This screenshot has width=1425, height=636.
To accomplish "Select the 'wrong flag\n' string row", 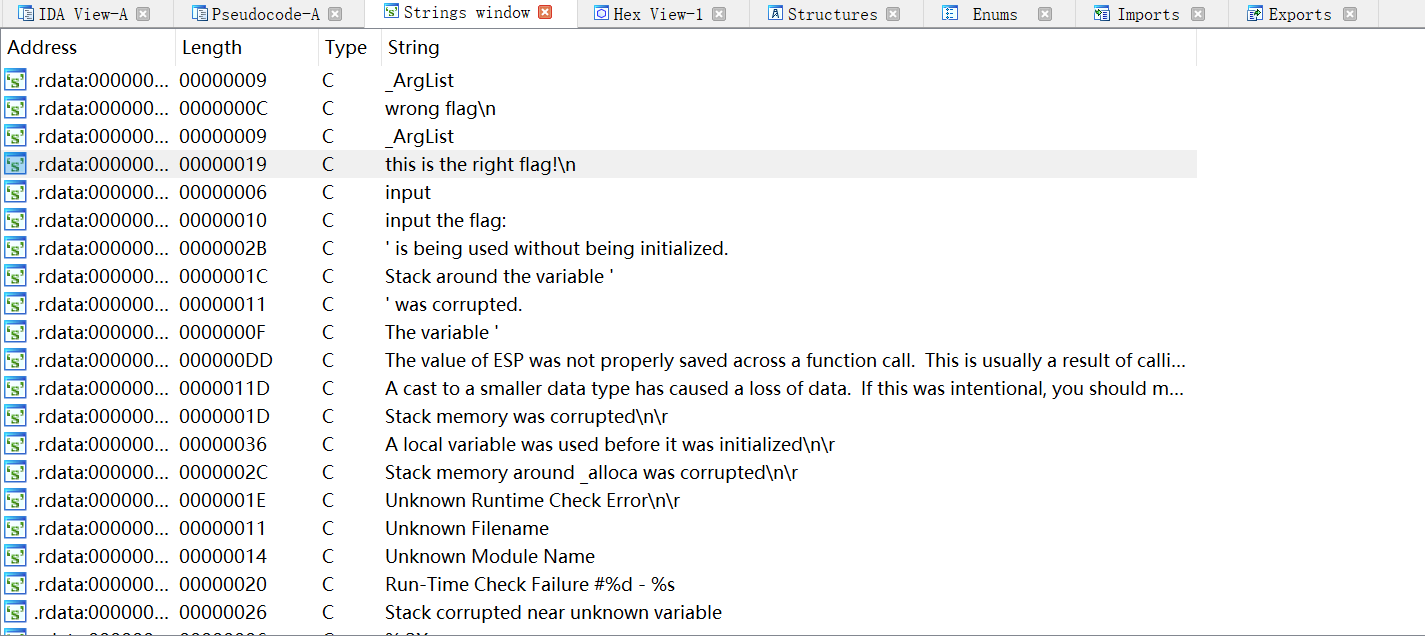I will pyautogui.click(x=440, y=108).
